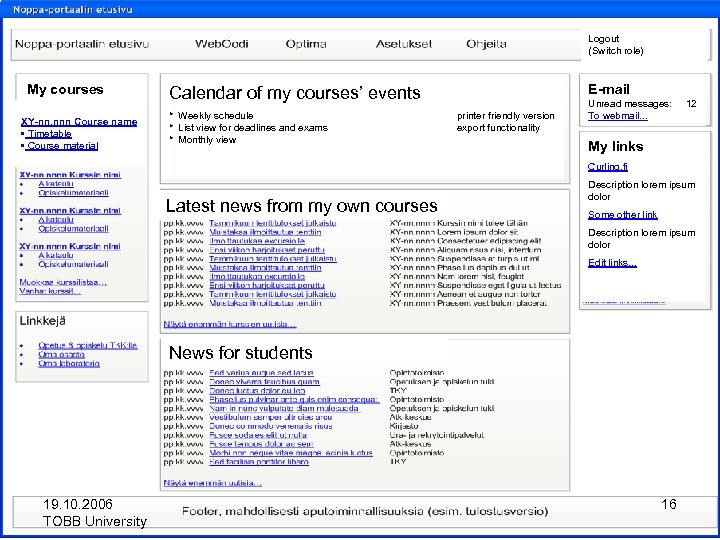720x540 pixels.
Task: Select Weekly schedule calendar view
Action: pyautogui.click(x=215, y=116)
